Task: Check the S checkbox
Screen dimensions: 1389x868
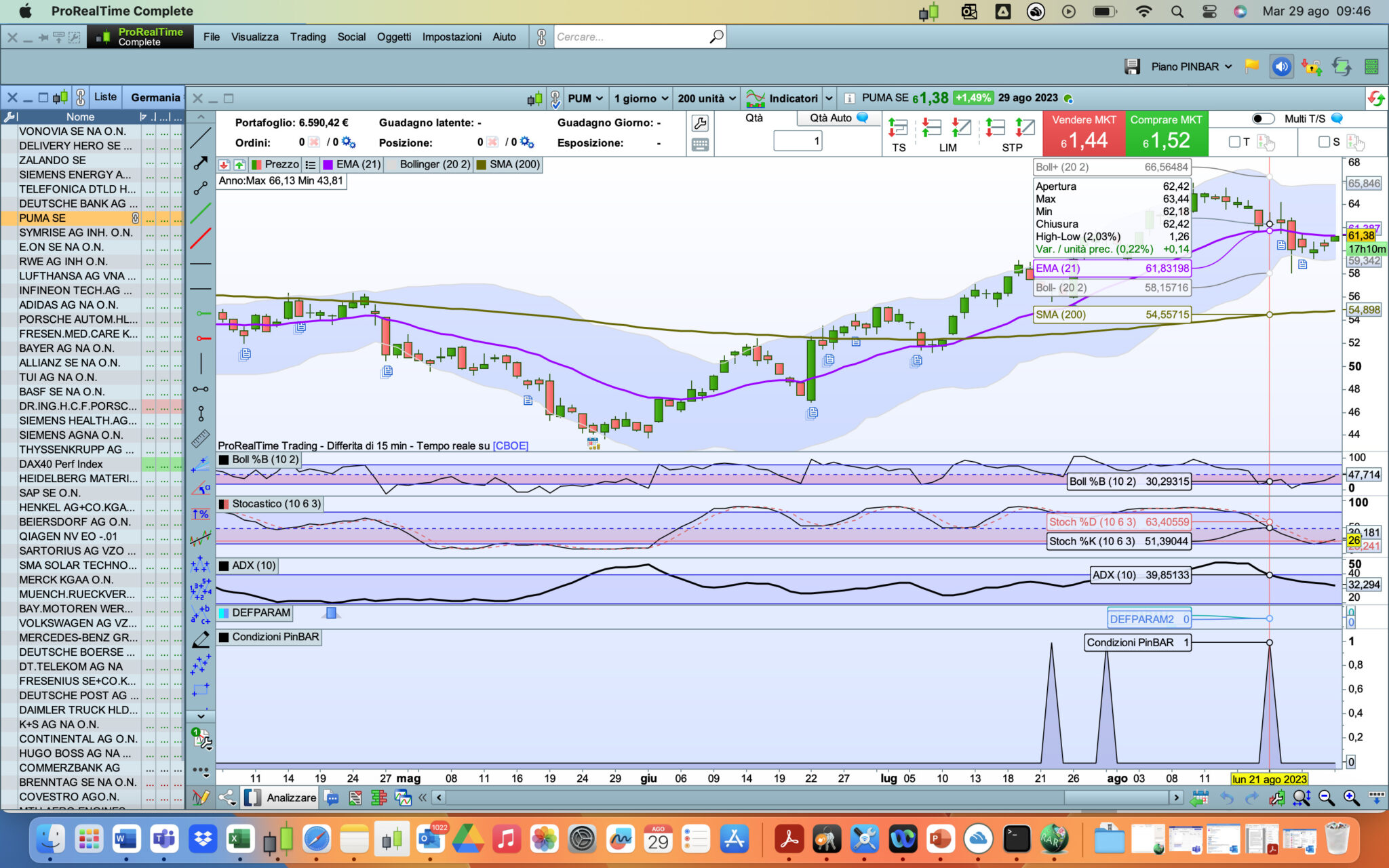Action: click(1324, 142)
